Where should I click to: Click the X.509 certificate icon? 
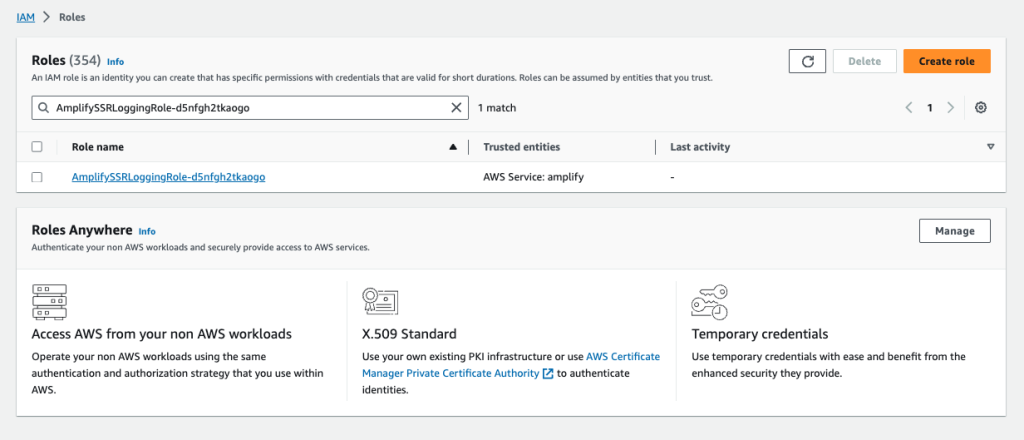tap(380, 301)
